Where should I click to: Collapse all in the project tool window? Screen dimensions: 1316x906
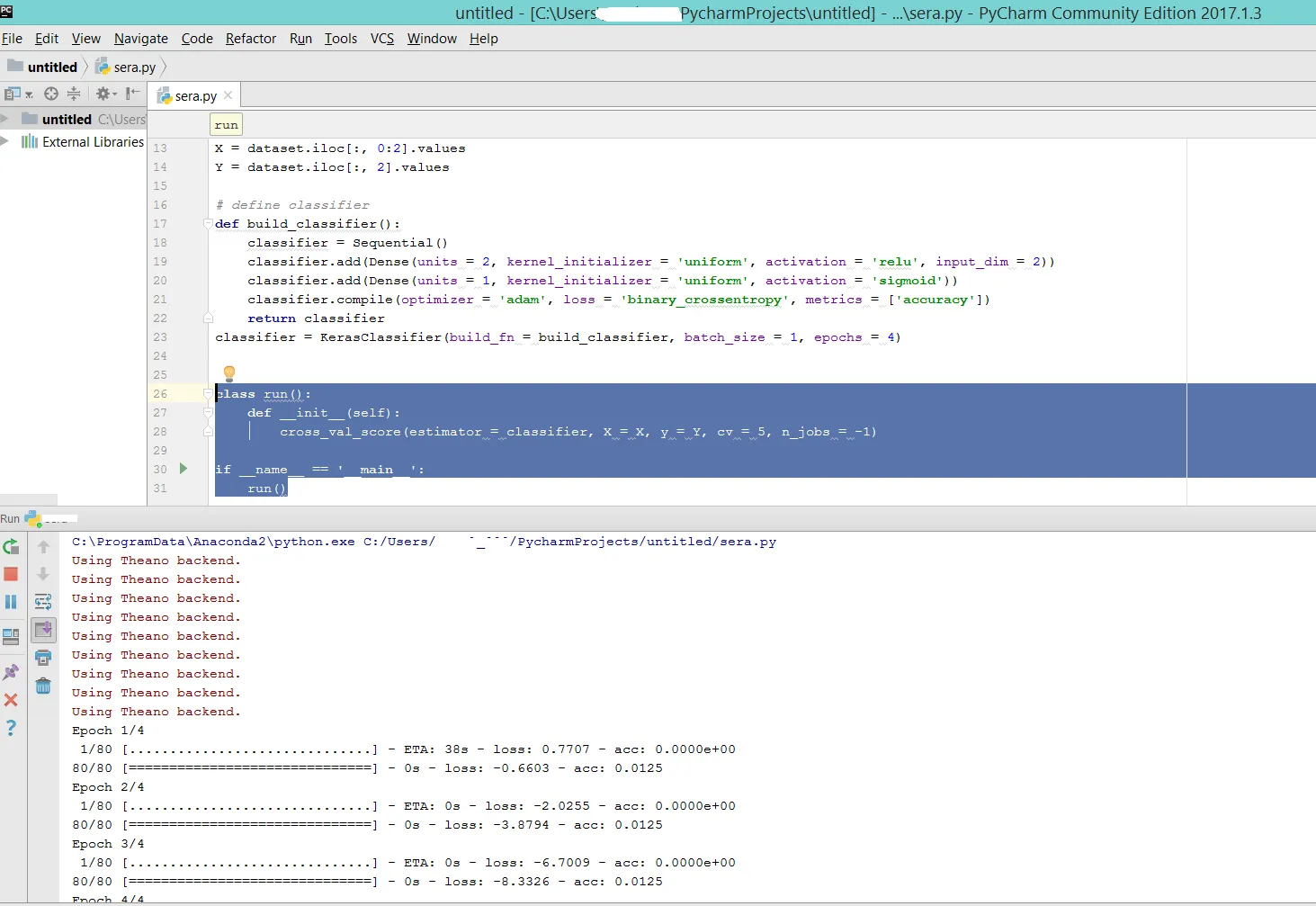(x=74, y=94)
